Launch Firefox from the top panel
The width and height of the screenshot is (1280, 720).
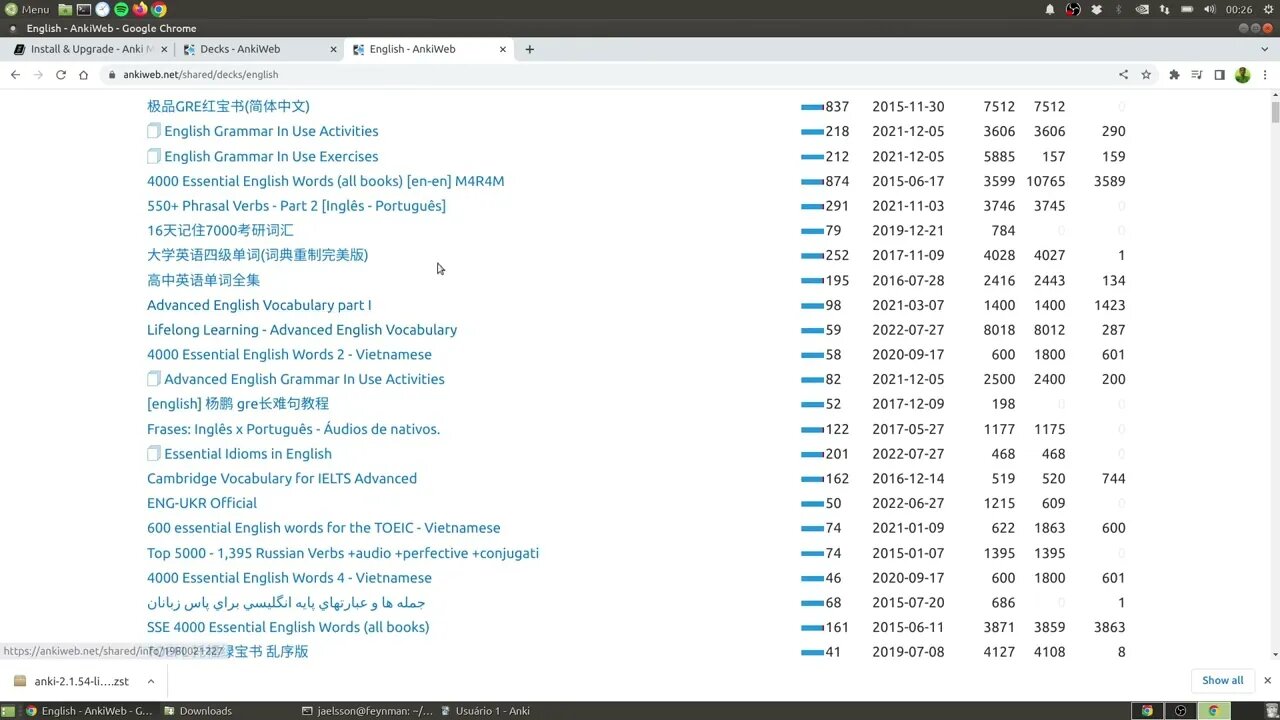click(140, 9)
